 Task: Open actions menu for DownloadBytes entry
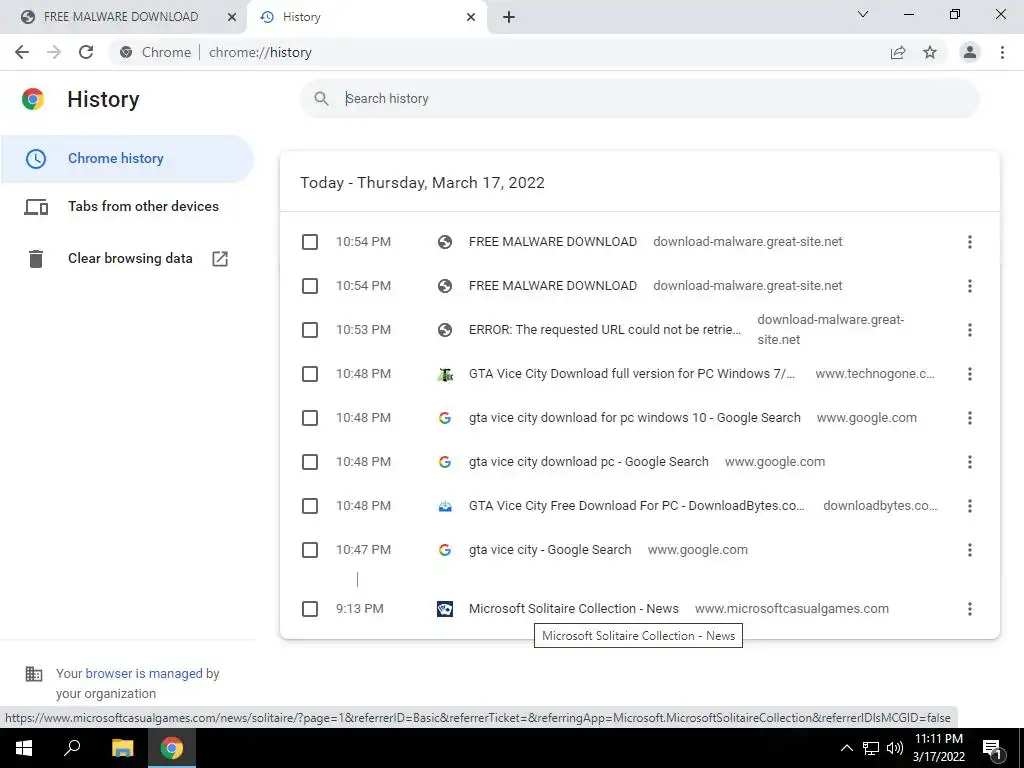(970, 506)
